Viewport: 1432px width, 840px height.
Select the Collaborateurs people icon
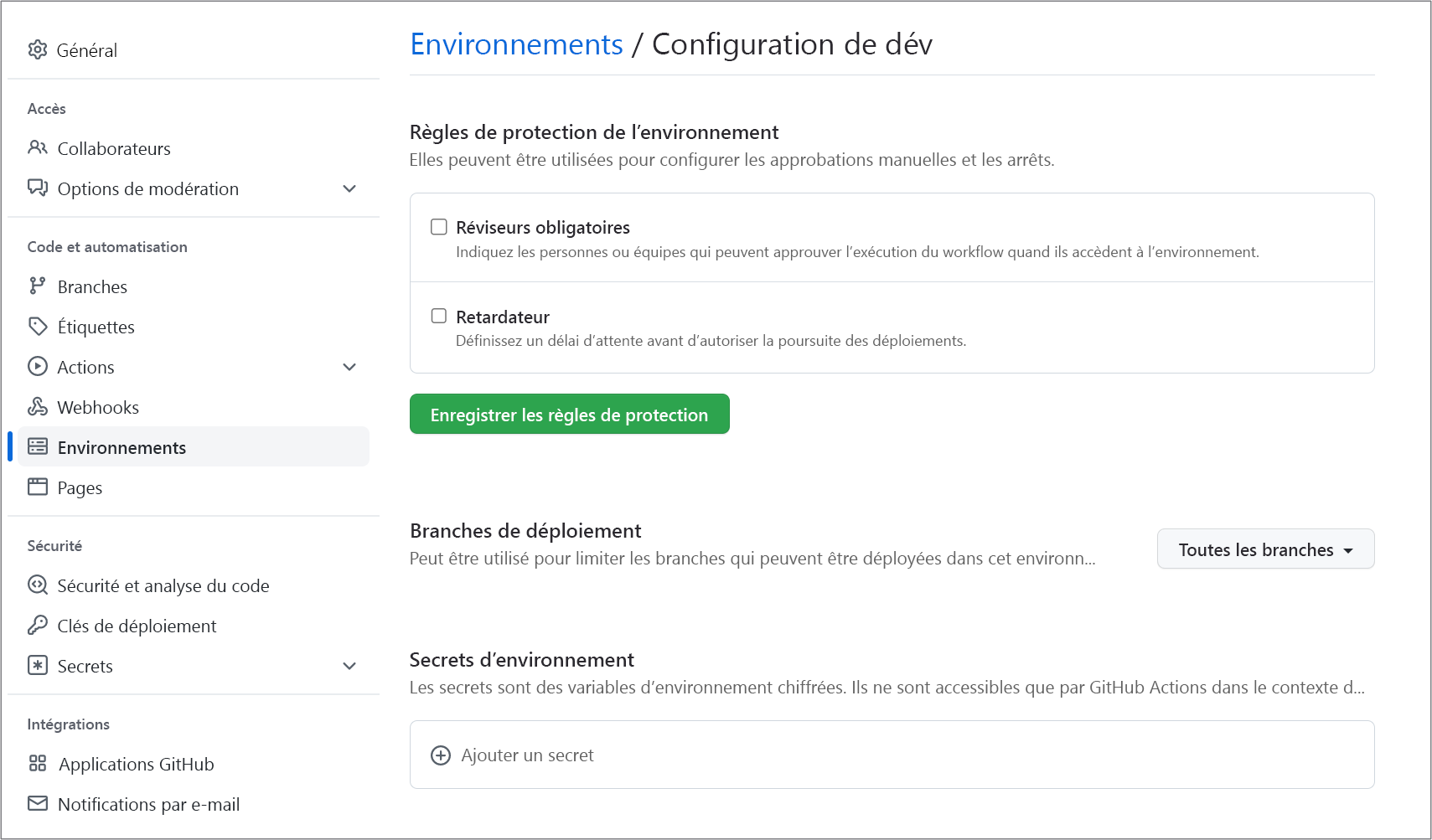(x=38, y=147)
